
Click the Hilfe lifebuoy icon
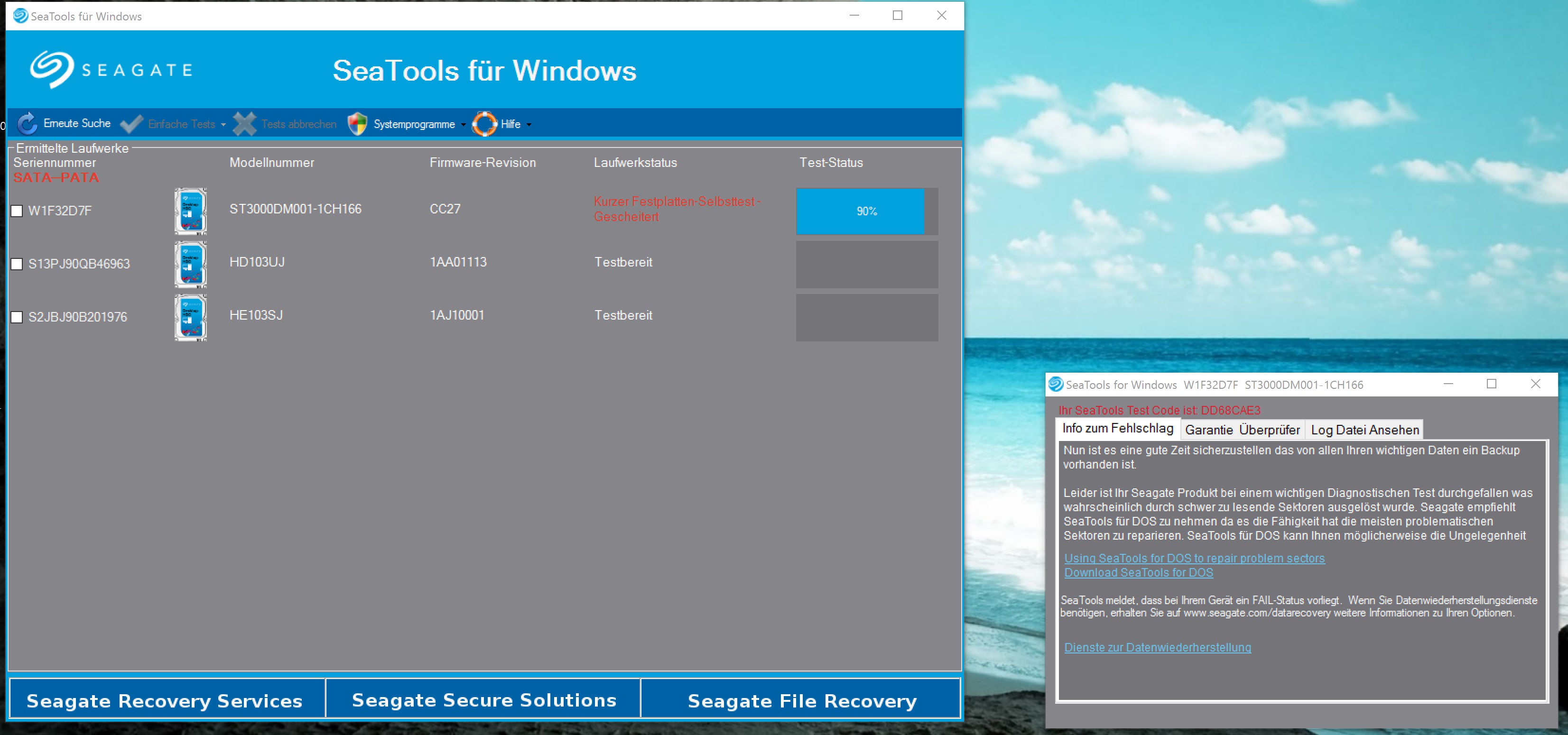pos(484,123)
